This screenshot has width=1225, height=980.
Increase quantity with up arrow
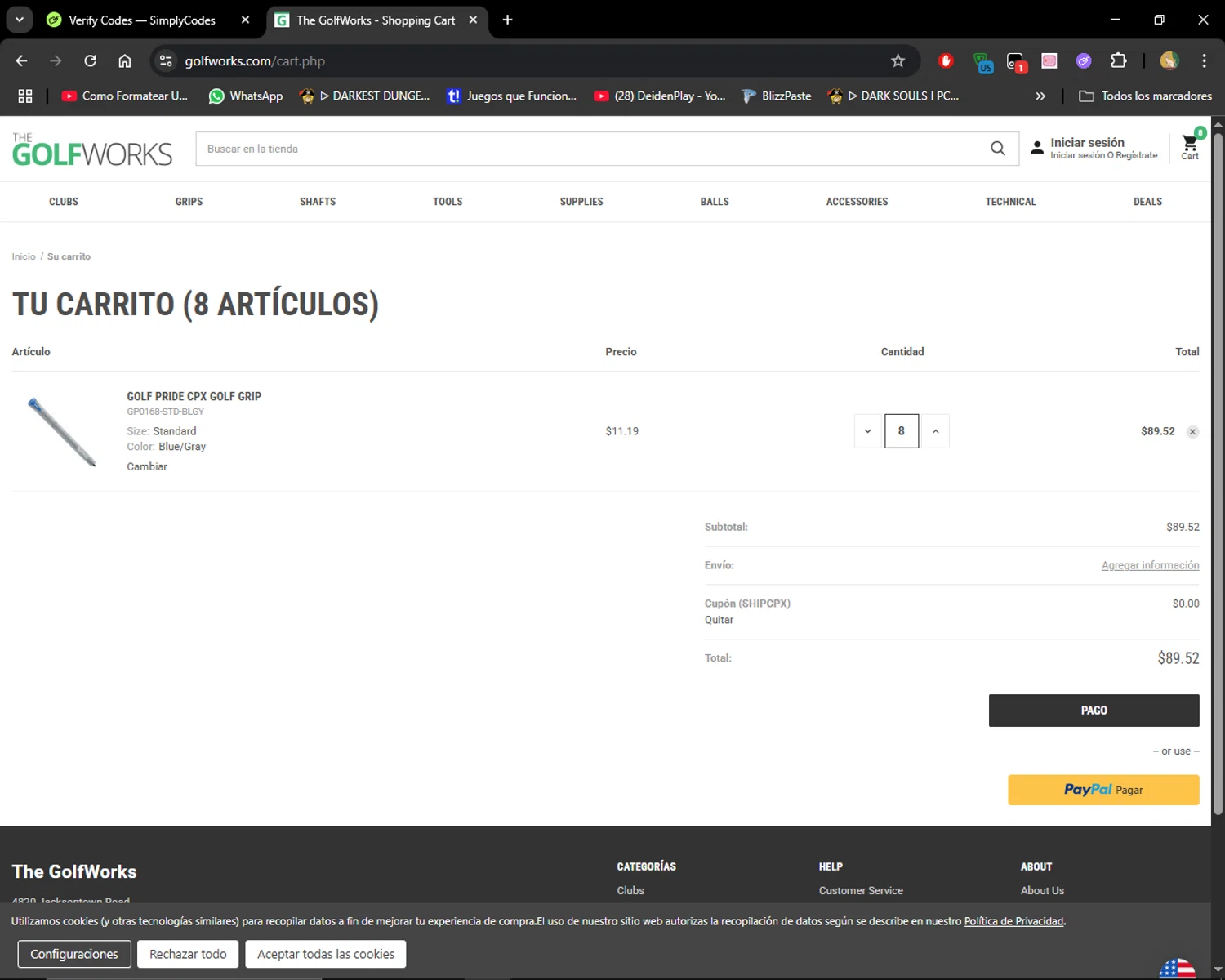[x=935, y=431]
